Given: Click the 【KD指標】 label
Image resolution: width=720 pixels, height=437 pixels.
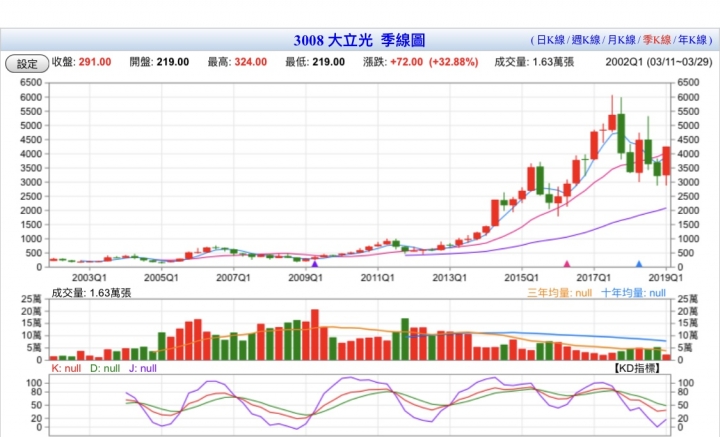Looking at the screenshot, I should pyautogui.click(x=636, y=368).
